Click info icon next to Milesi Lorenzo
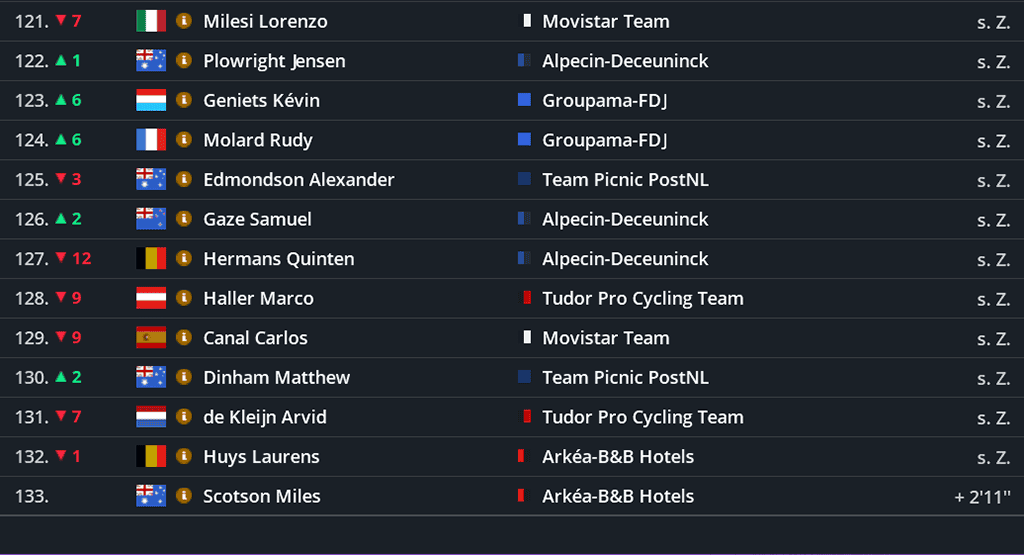The image size is (1024, 555). [x=183, y=21]
